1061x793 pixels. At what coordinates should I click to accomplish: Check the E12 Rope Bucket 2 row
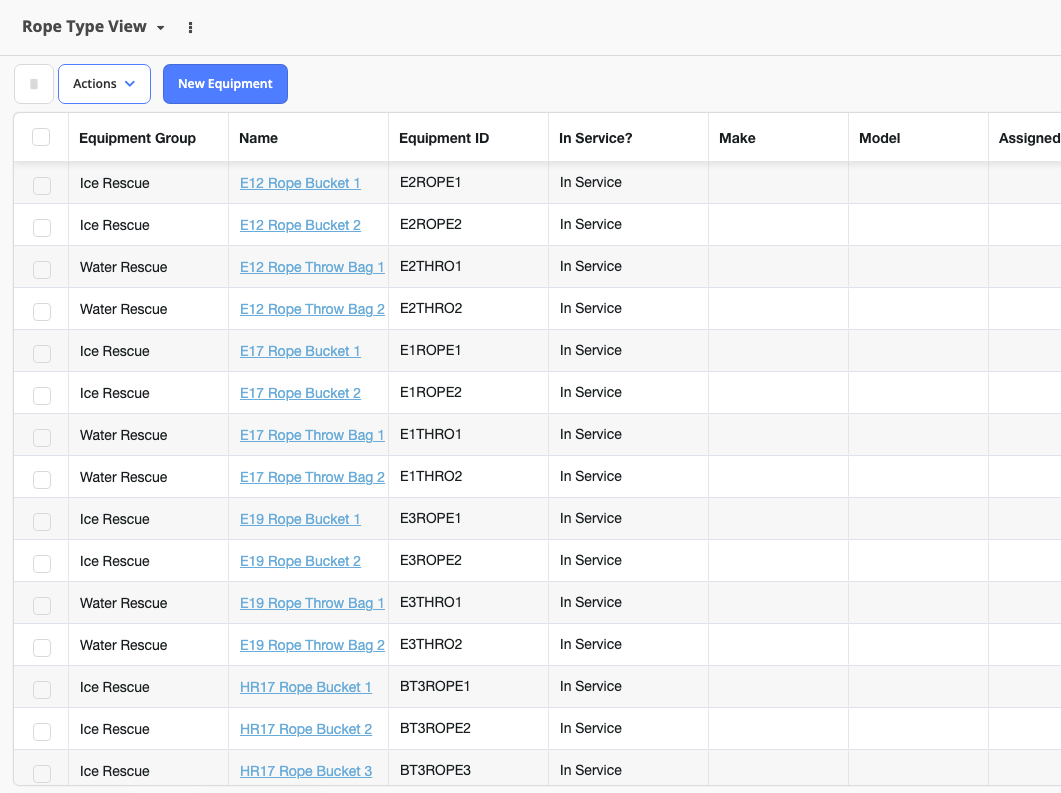click(42, 227)
